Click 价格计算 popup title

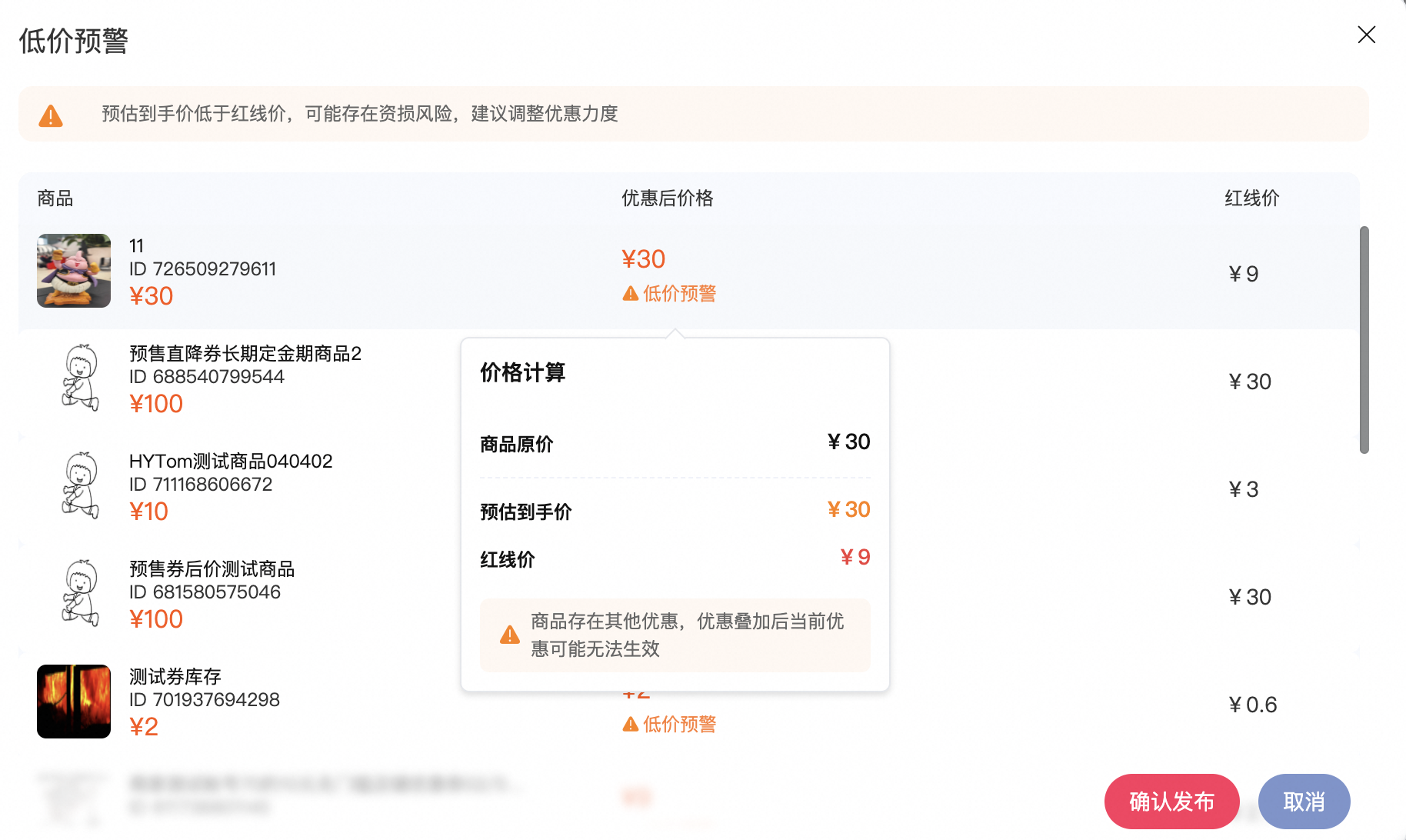[523, 372]
